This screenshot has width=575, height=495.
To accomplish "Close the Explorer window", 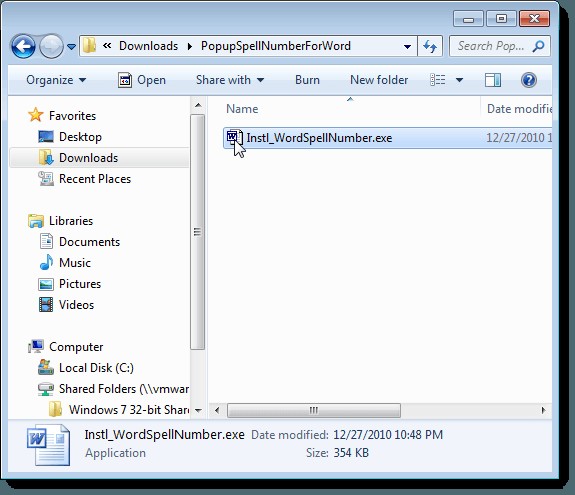I will [x=535, y=19].
